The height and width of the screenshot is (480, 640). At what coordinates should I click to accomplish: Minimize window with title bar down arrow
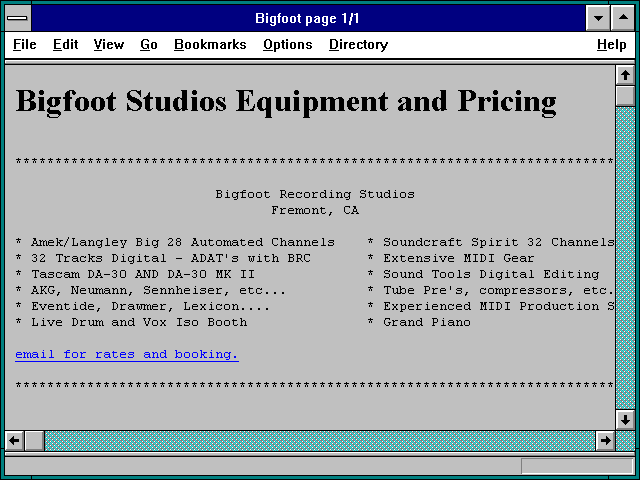[598, 18]
